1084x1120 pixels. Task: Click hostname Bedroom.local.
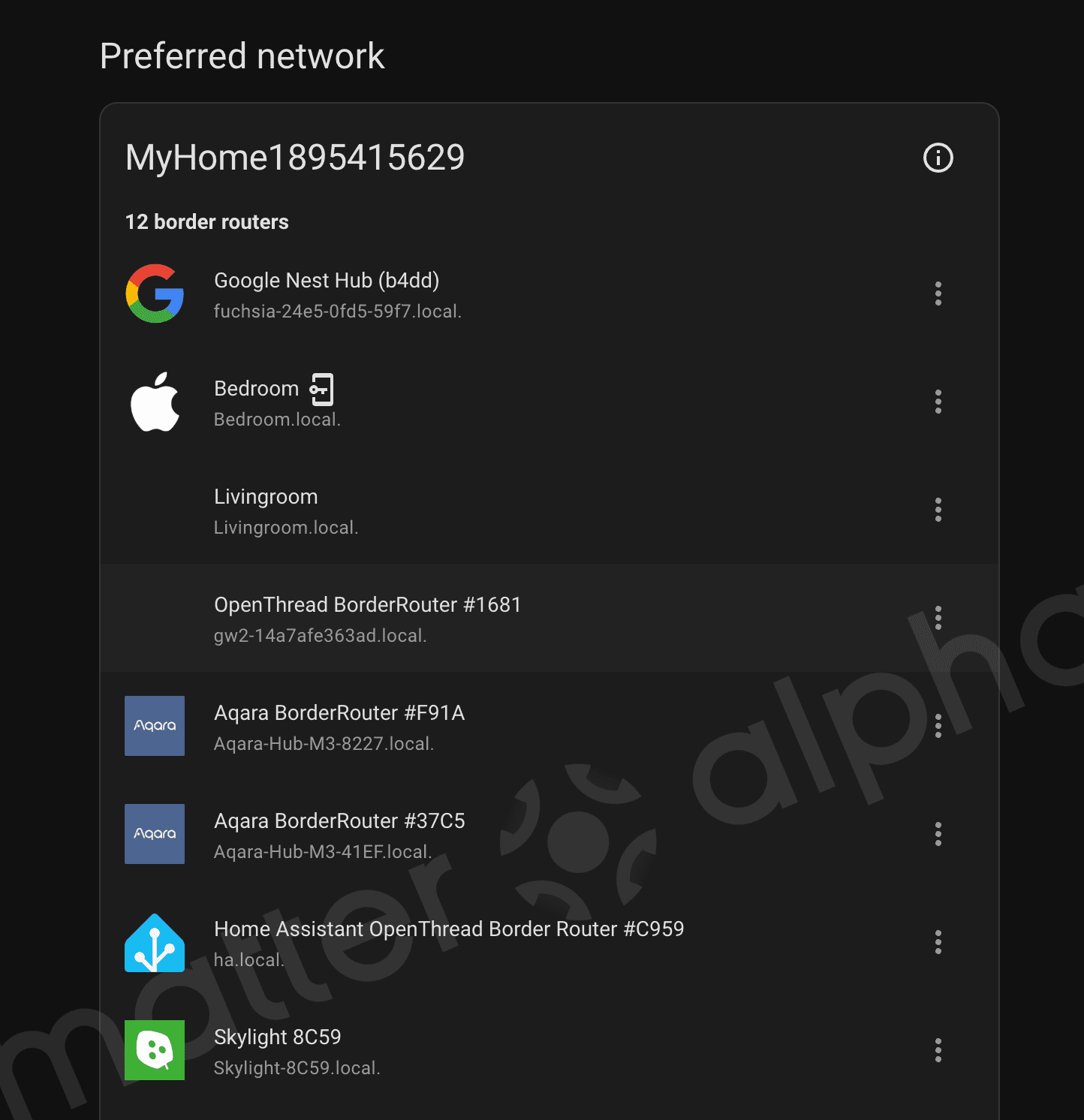point(277,420)
